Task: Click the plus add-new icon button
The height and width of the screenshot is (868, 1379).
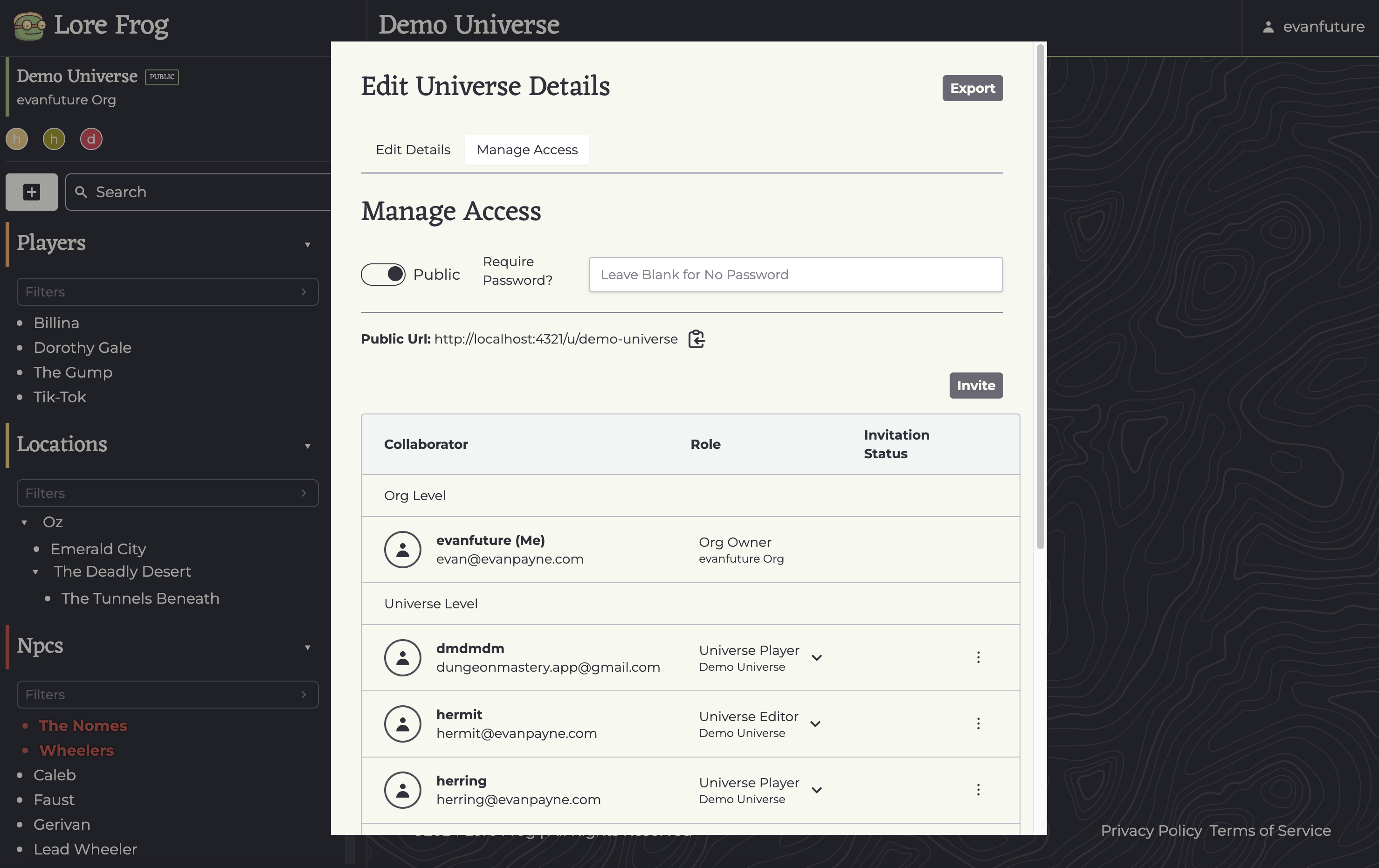Action: coord(32,192)
